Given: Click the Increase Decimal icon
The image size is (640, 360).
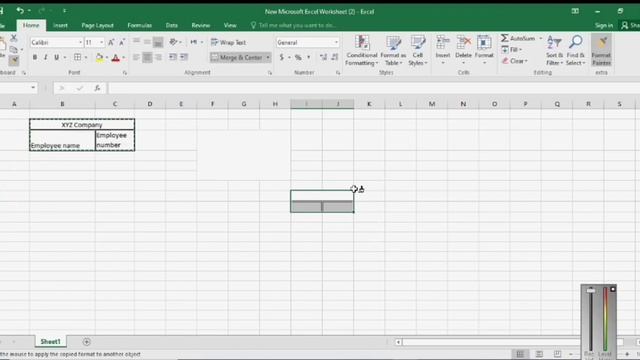Looking at the screenshot, I should point(323,58).
